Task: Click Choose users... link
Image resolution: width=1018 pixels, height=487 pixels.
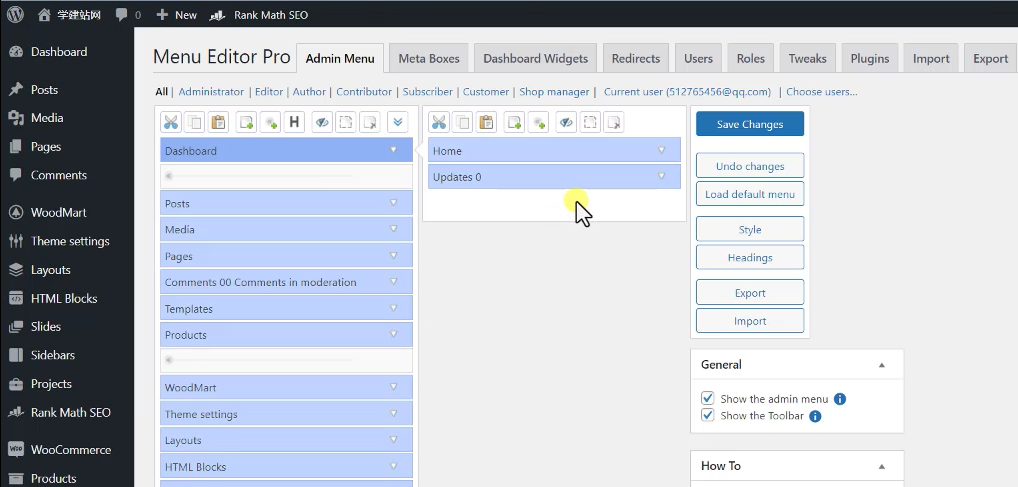Action: pos(821,92)
